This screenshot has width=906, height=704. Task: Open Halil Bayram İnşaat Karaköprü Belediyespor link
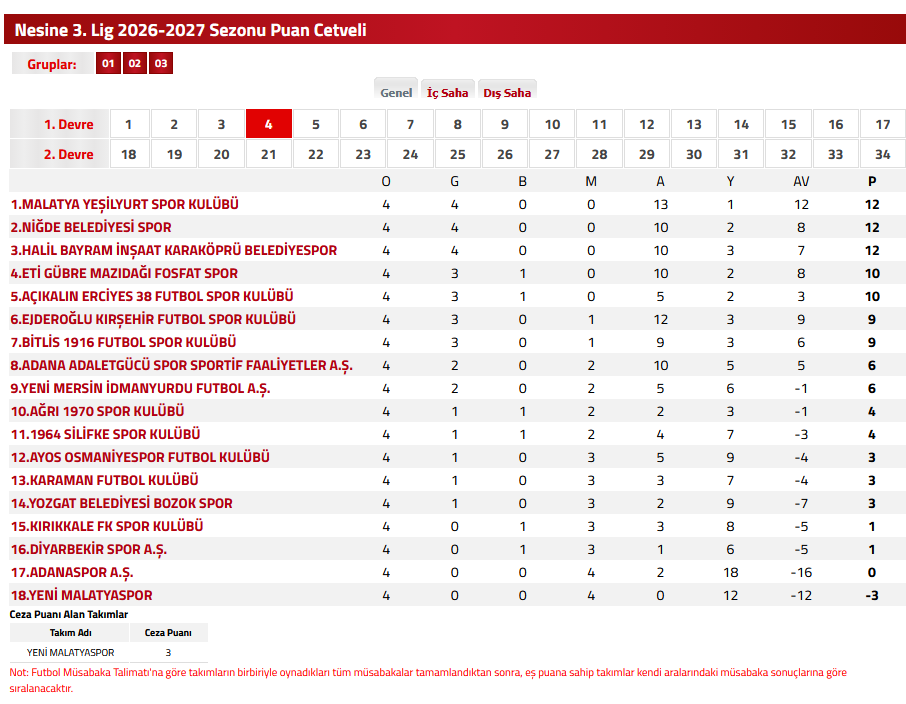pos(174,250)
